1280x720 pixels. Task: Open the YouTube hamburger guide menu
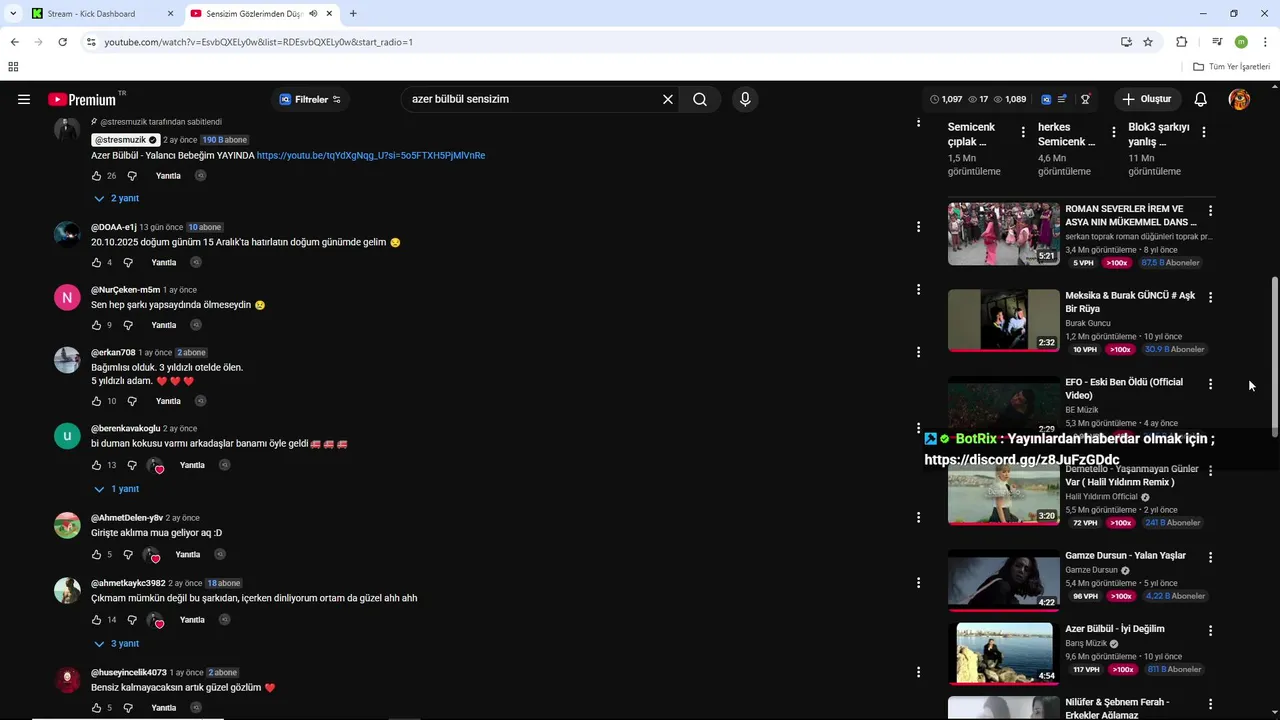coord(24,99)
